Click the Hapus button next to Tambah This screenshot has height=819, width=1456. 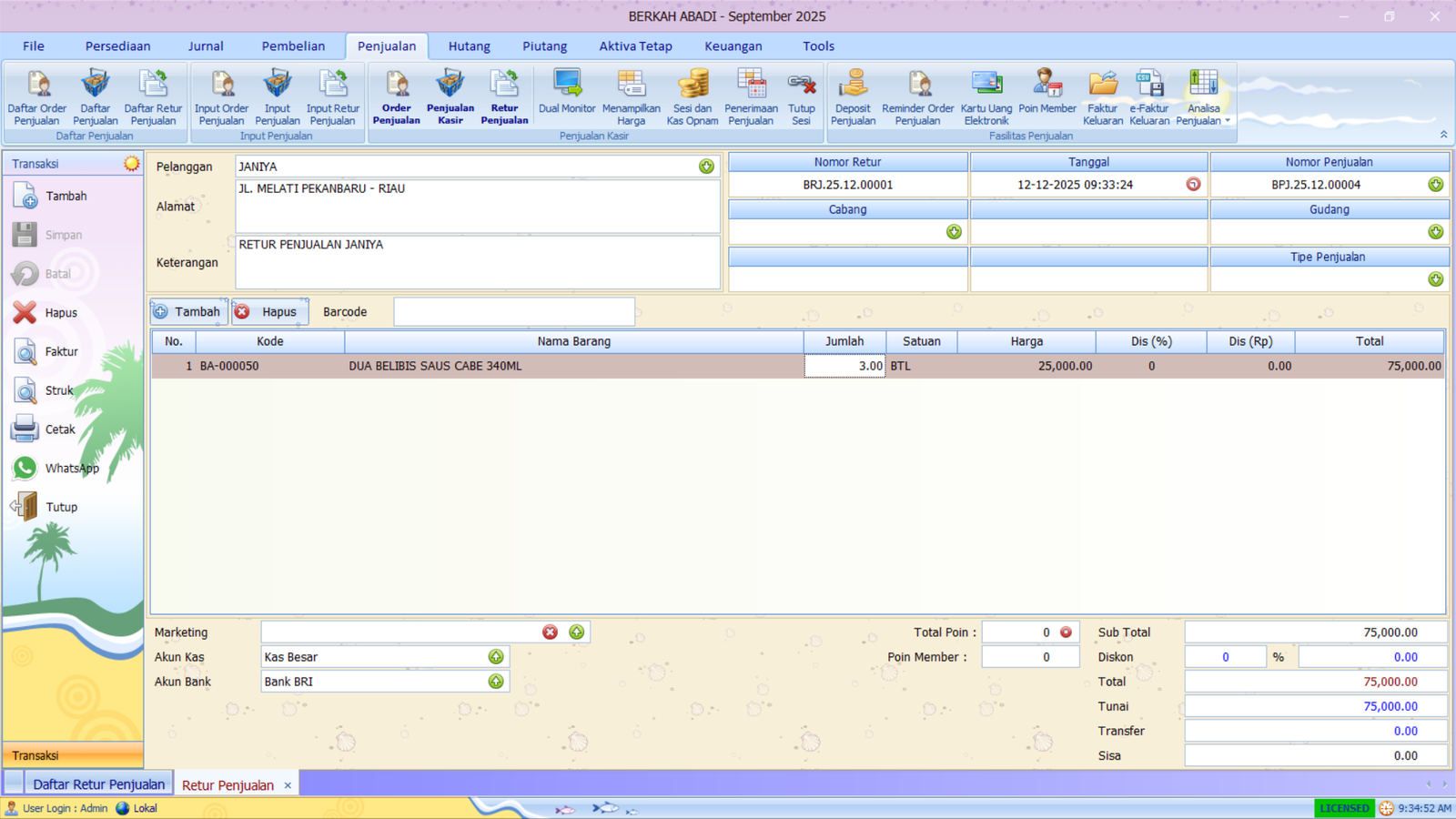coord(269,310)
